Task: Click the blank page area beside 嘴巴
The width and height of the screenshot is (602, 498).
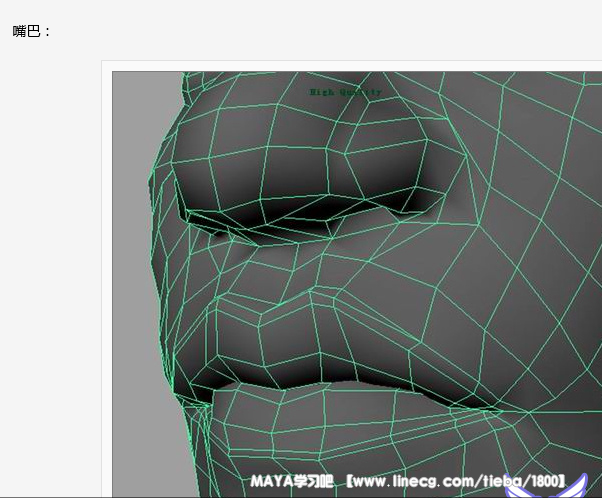Action: click(x=300, y=31)
